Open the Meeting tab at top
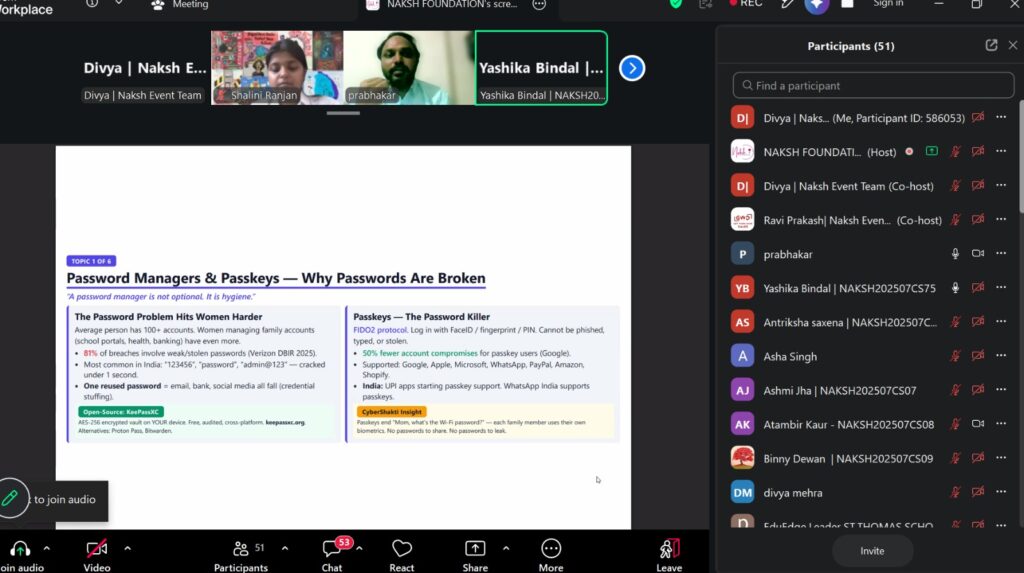The image size is (1024, 573). pos(180,5)
